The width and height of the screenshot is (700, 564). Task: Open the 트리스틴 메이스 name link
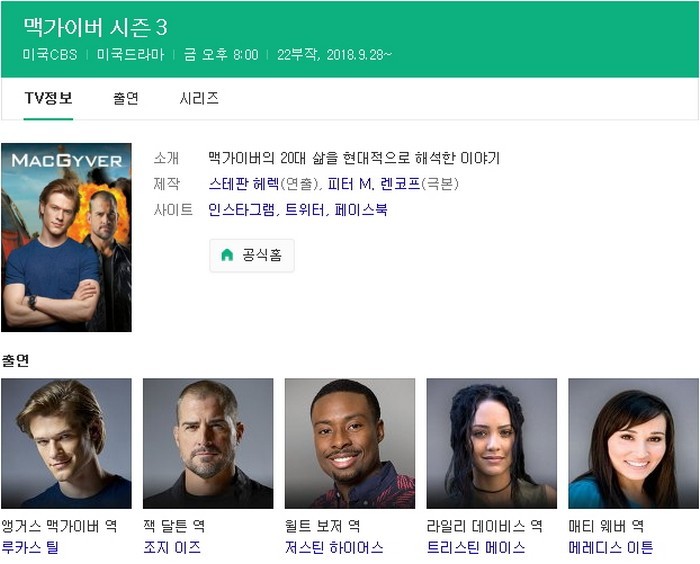coord(476,547)
